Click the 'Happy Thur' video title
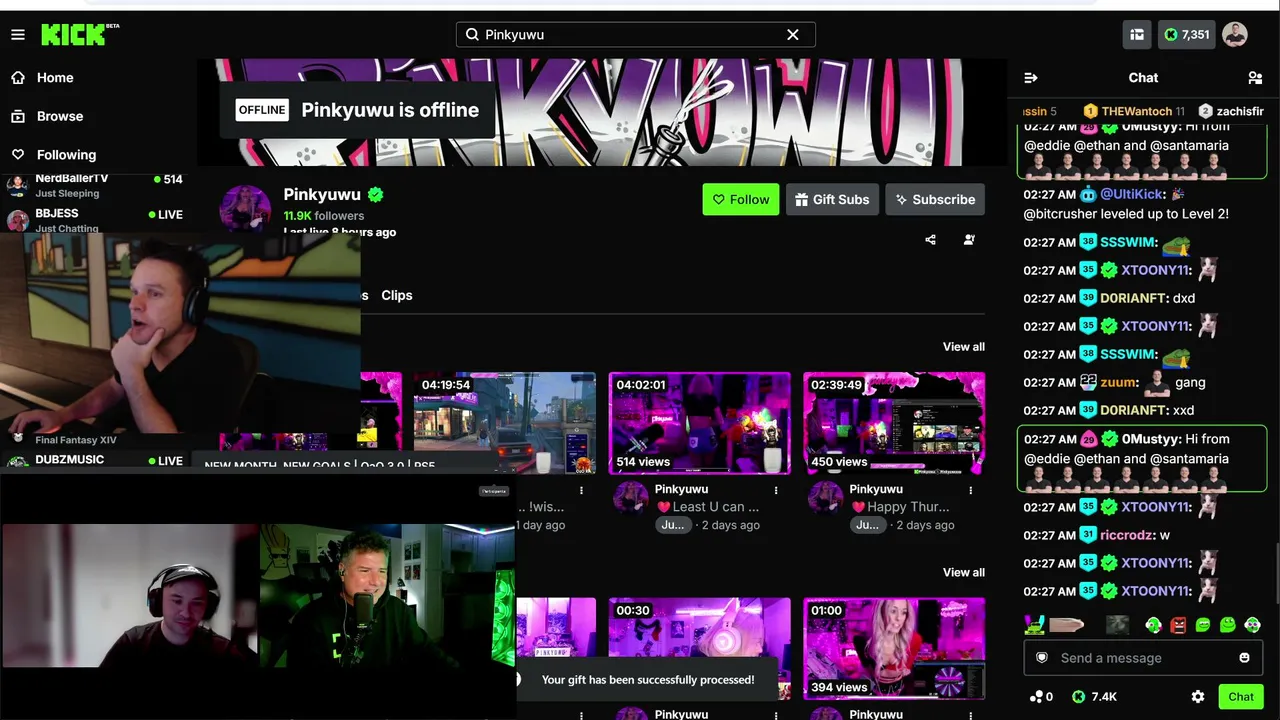 (901, 507)
